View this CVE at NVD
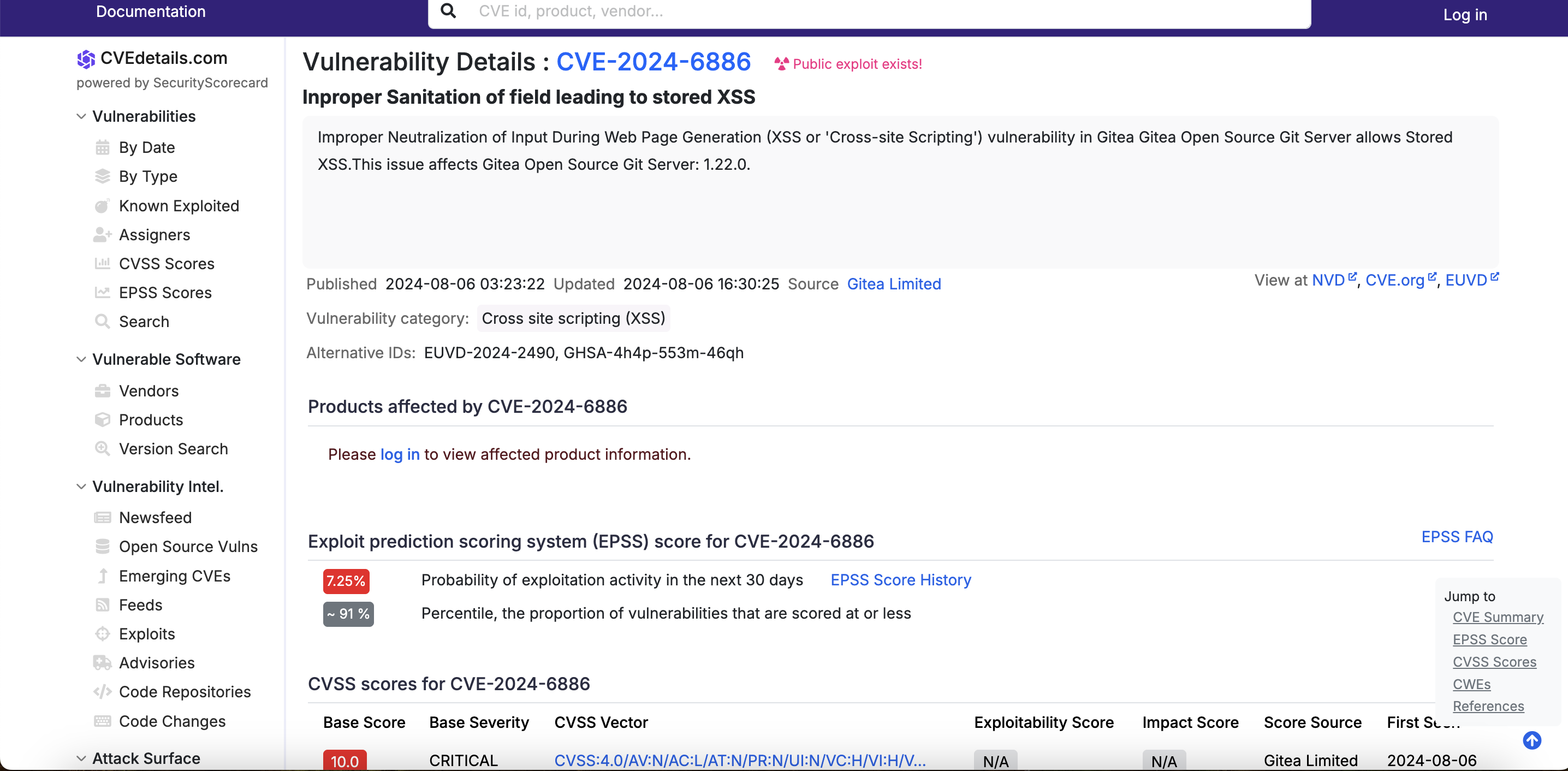The image size is (1568, 771). point(1328,280)
